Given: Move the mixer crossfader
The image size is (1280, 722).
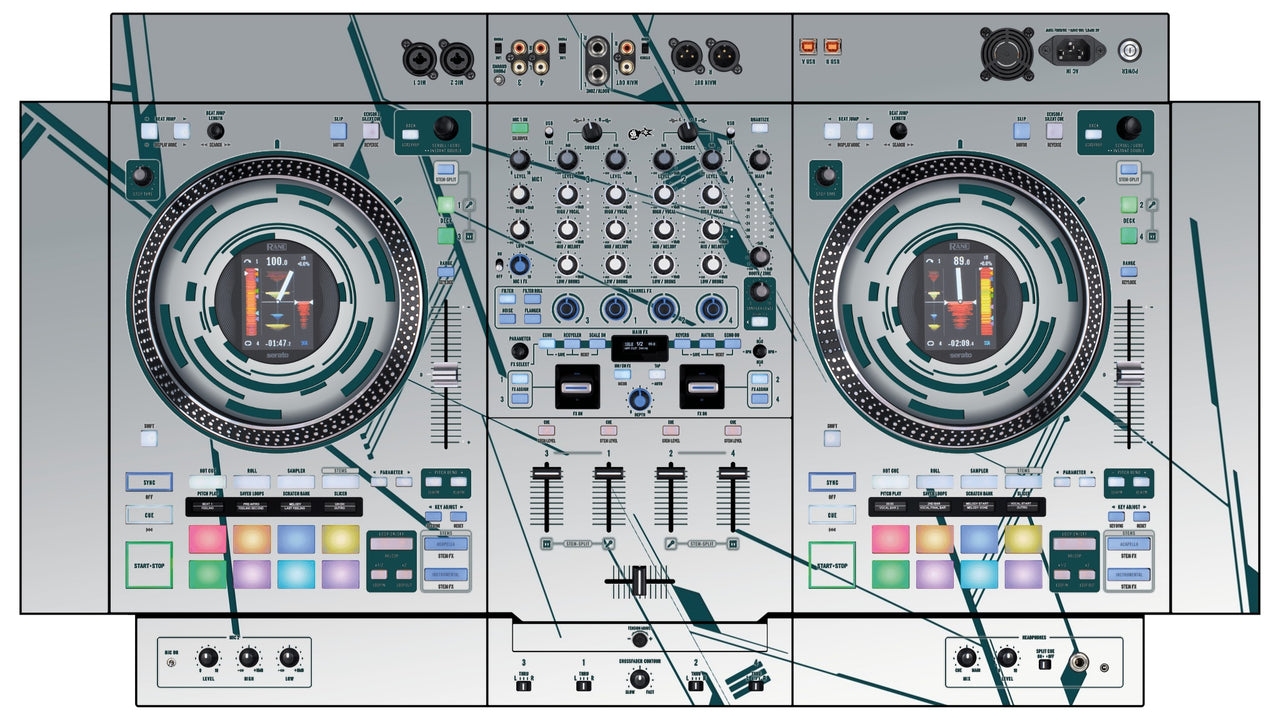Looking at the screenshot, I should coord(639,581).
